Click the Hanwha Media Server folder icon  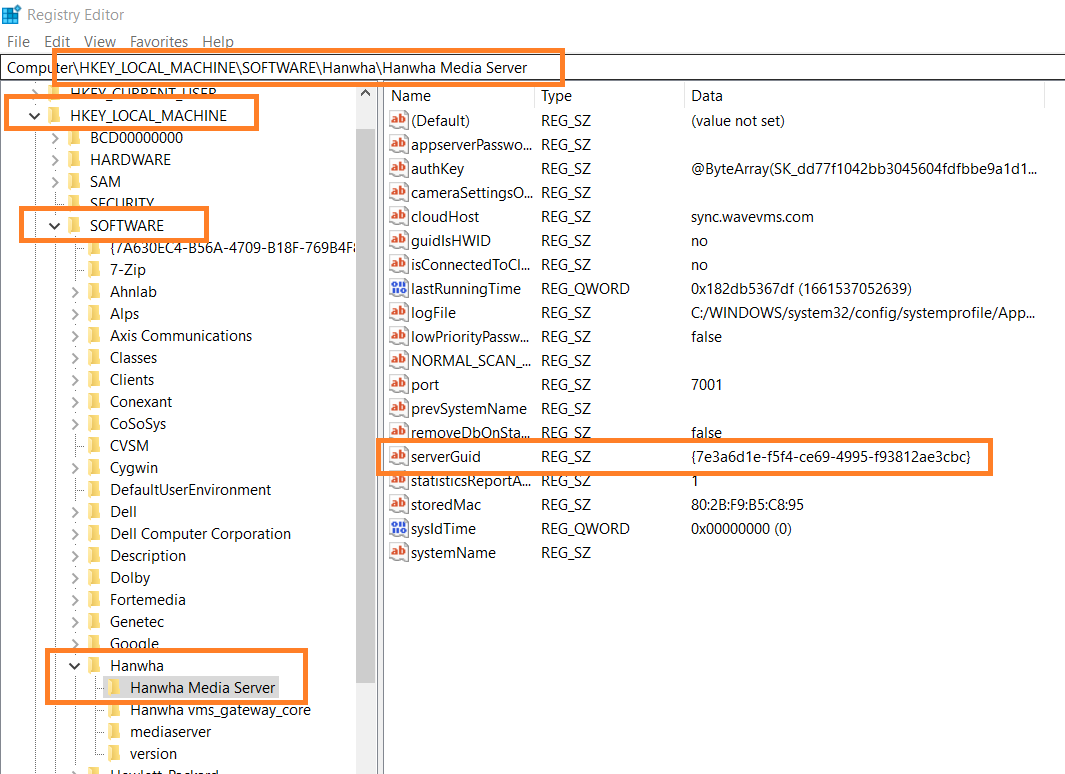tap(115, 688)
